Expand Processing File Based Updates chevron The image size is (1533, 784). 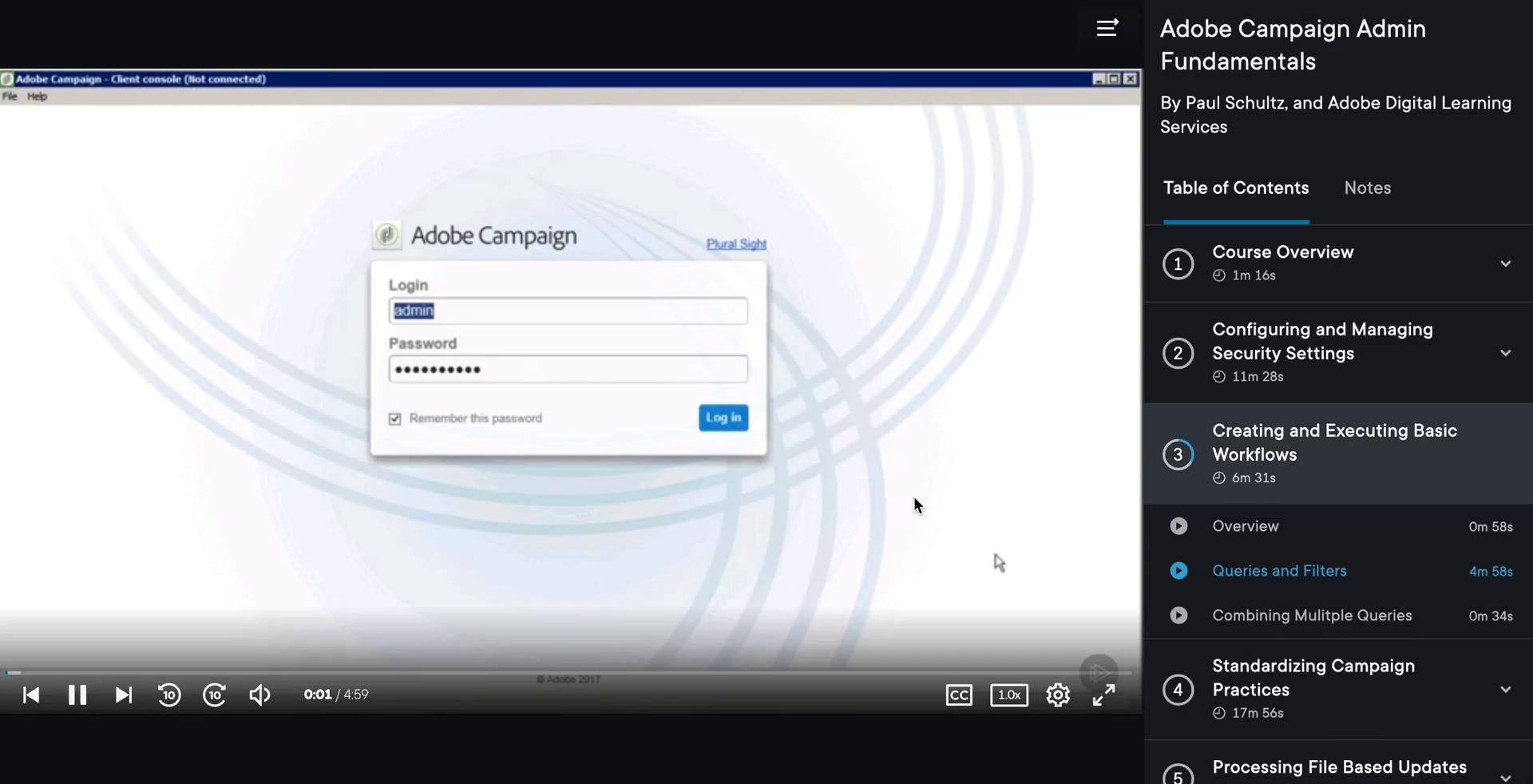point(1505,778)
